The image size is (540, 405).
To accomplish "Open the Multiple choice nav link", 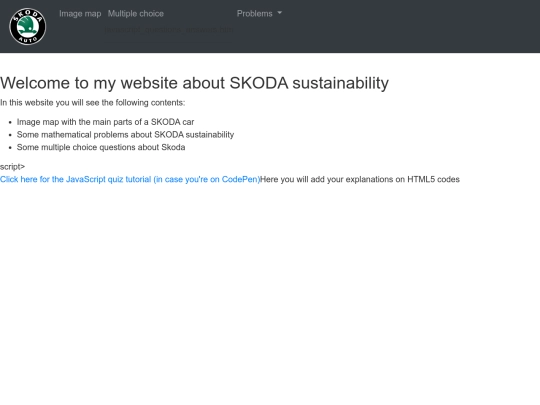I will pos(136,14).
